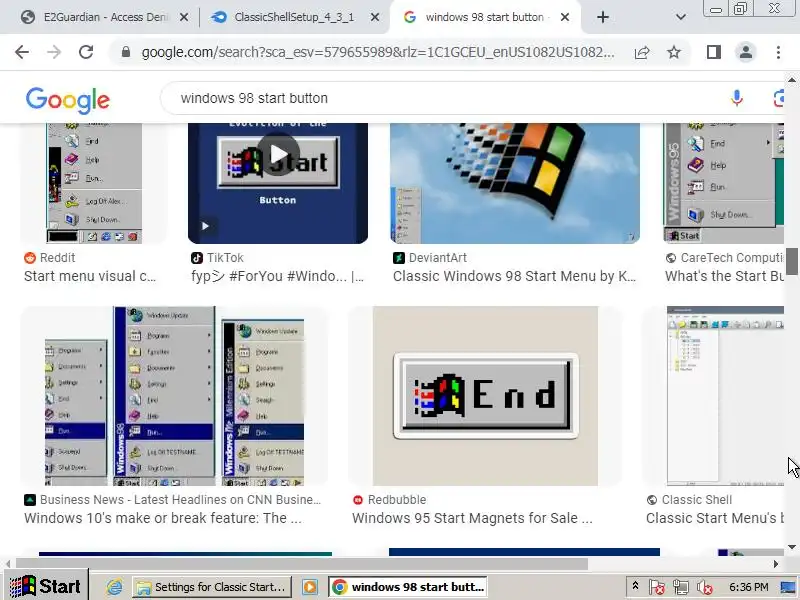The image size is (800, 600).
Task: Close the E2Guardian tab
Action: click(x=184, y=17)
